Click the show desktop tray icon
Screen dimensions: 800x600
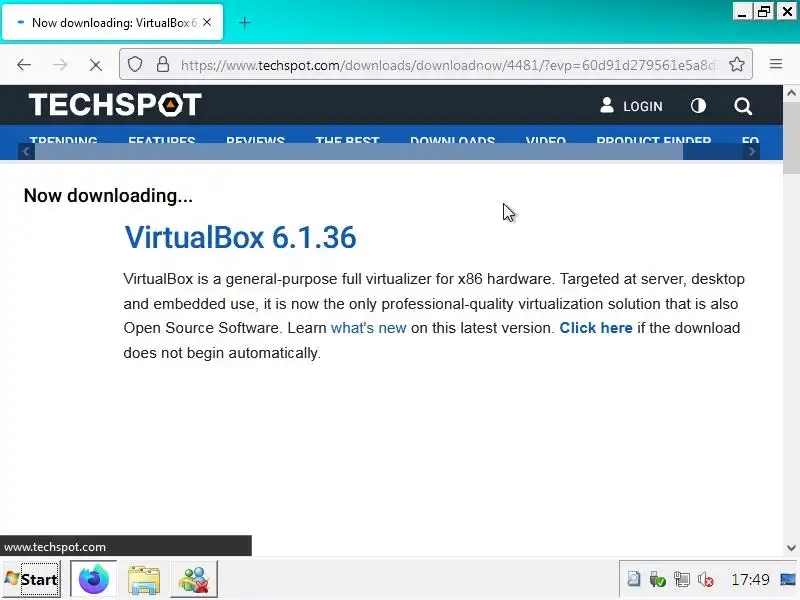pyautogui.click(x=788, y=579)
